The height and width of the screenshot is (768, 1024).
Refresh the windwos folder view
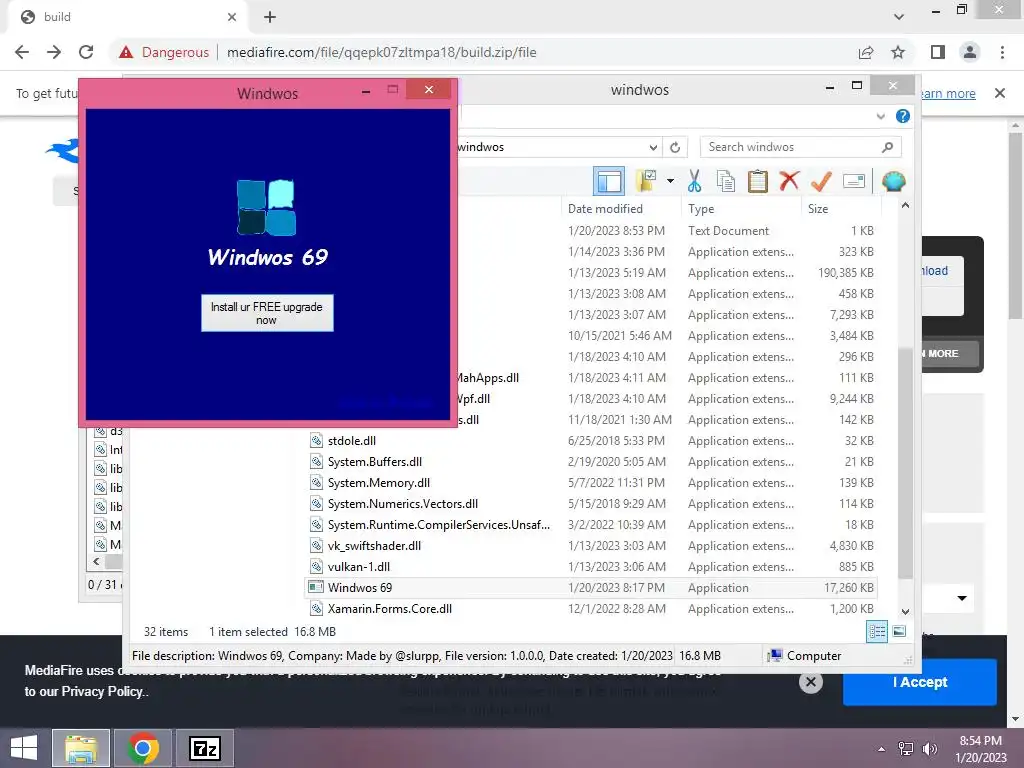675,147
